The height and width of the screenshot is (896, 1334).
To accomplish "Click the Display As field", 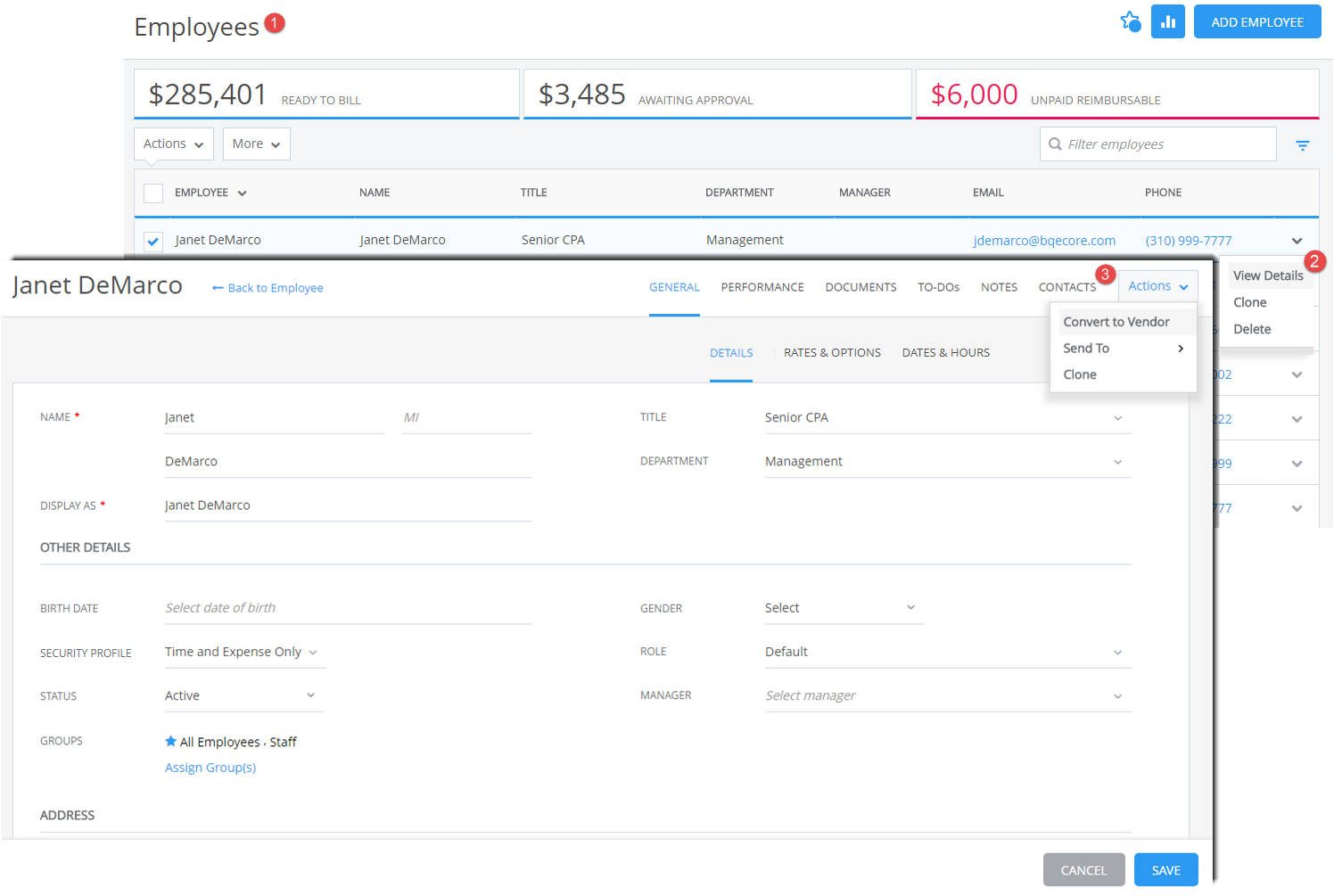I will pyautogui.click(x=348, y=505).
